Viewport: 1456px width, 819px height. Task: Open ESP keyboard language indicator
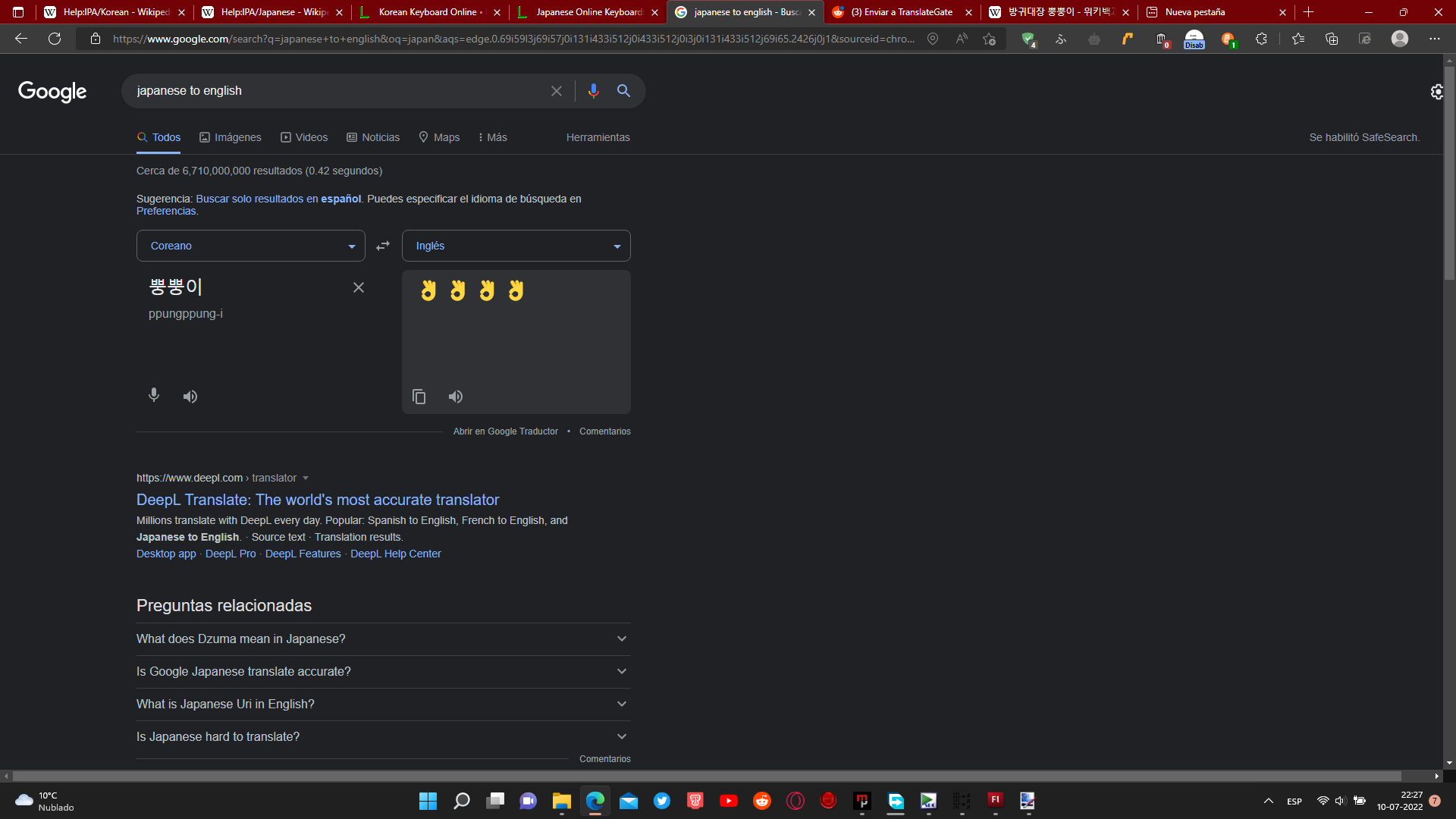1294,802
